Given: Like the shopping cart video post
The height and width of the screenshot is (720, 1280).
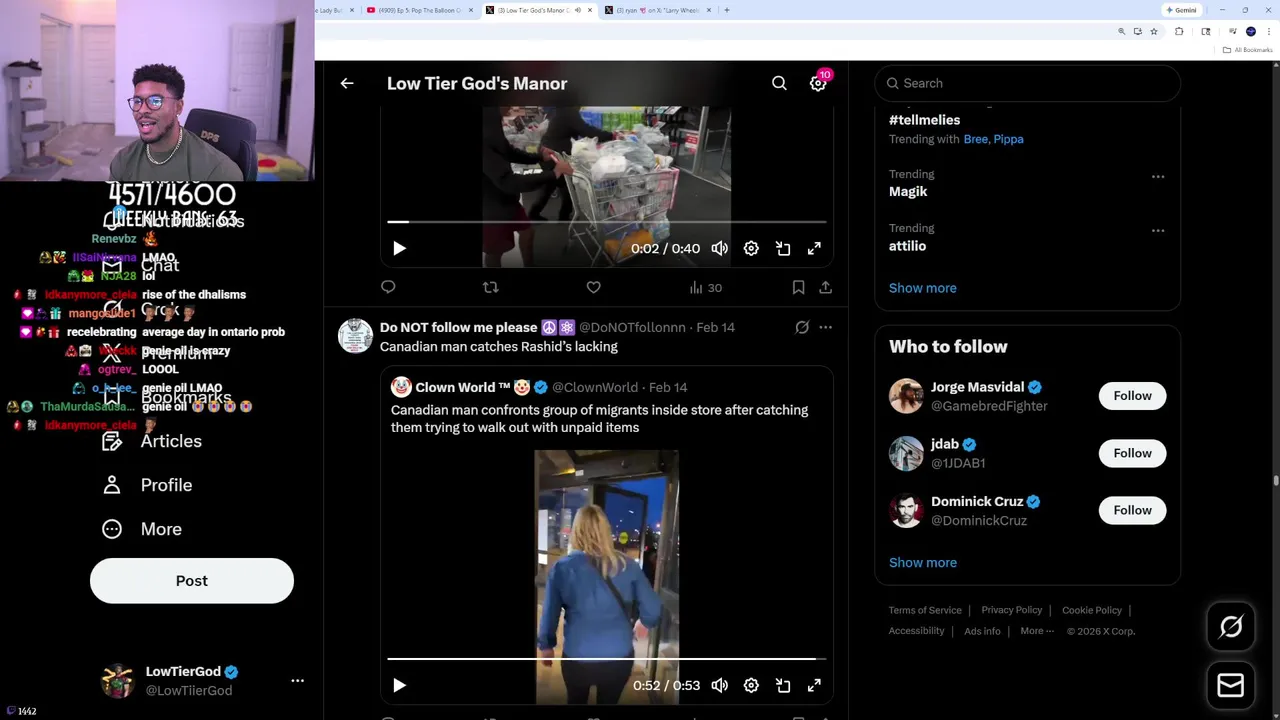Looking at the screenshot, I should coord(593,287).
